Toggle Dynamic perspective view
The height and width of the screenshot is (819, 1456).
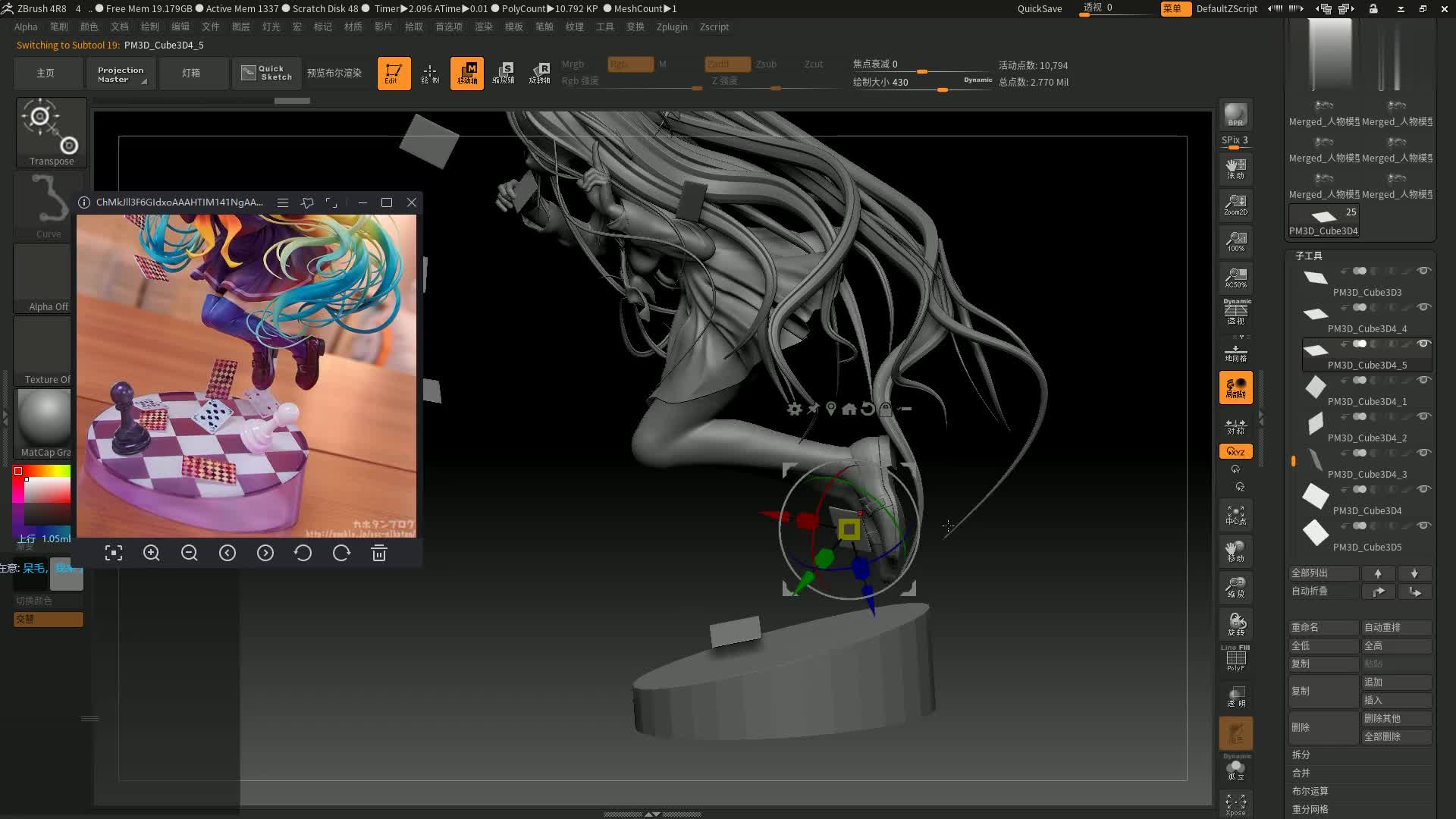(x=1235, y=312)
